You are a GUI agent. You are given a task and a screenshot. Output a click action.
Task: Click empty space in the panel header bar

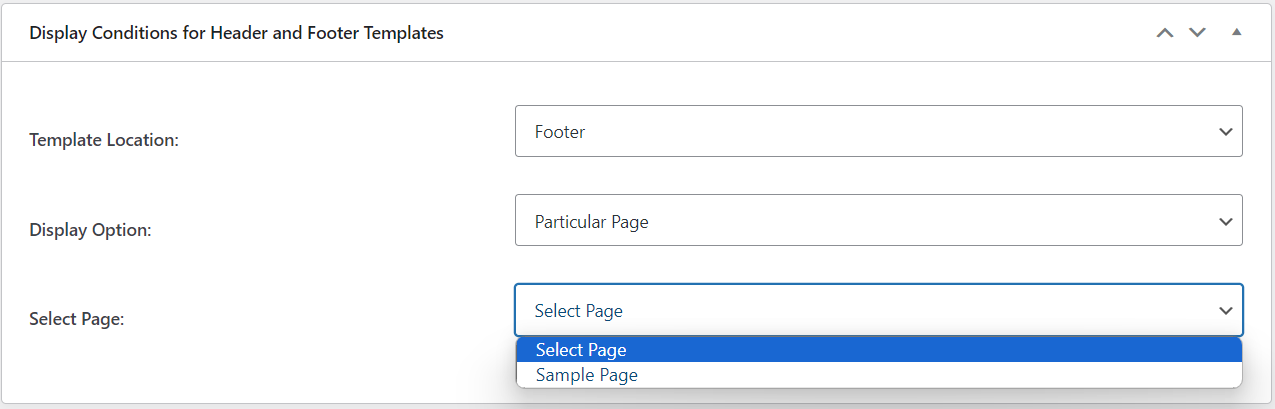pos(800,33)
